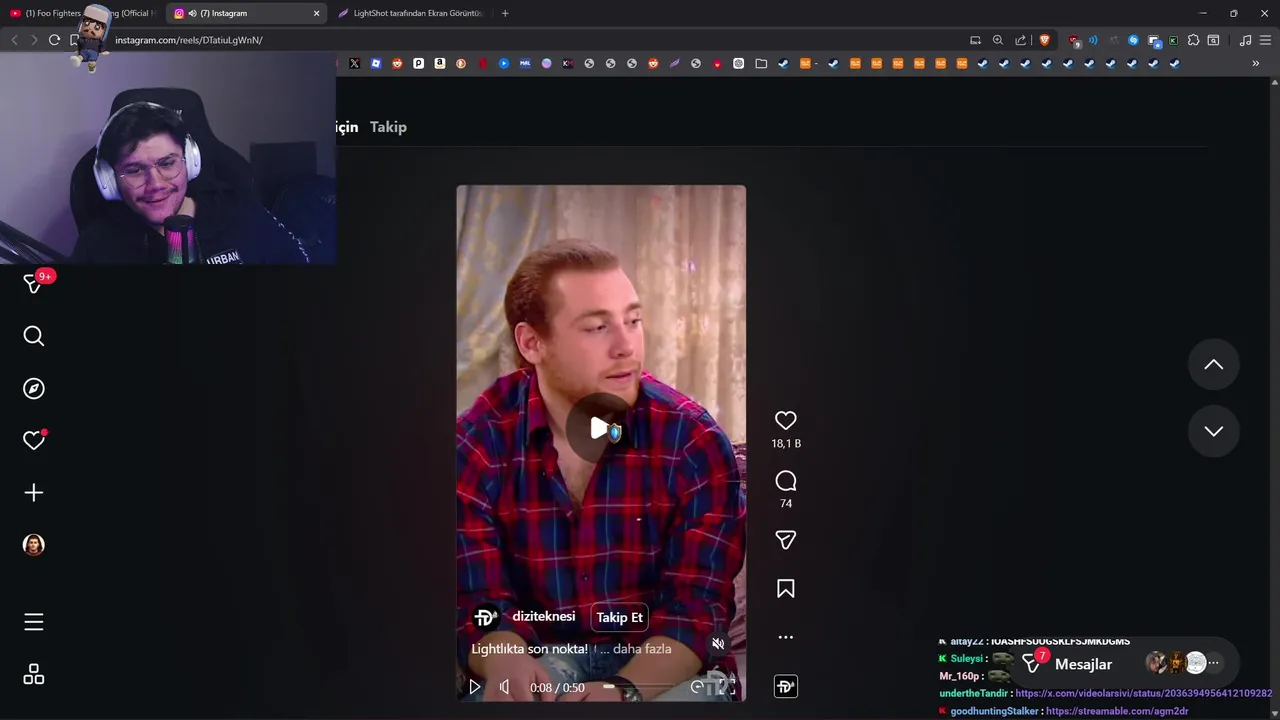The height and width of the screenshot is (720, 1280).
Task: Switch to the Takip feed tab
Action: (x=388, y=127)
